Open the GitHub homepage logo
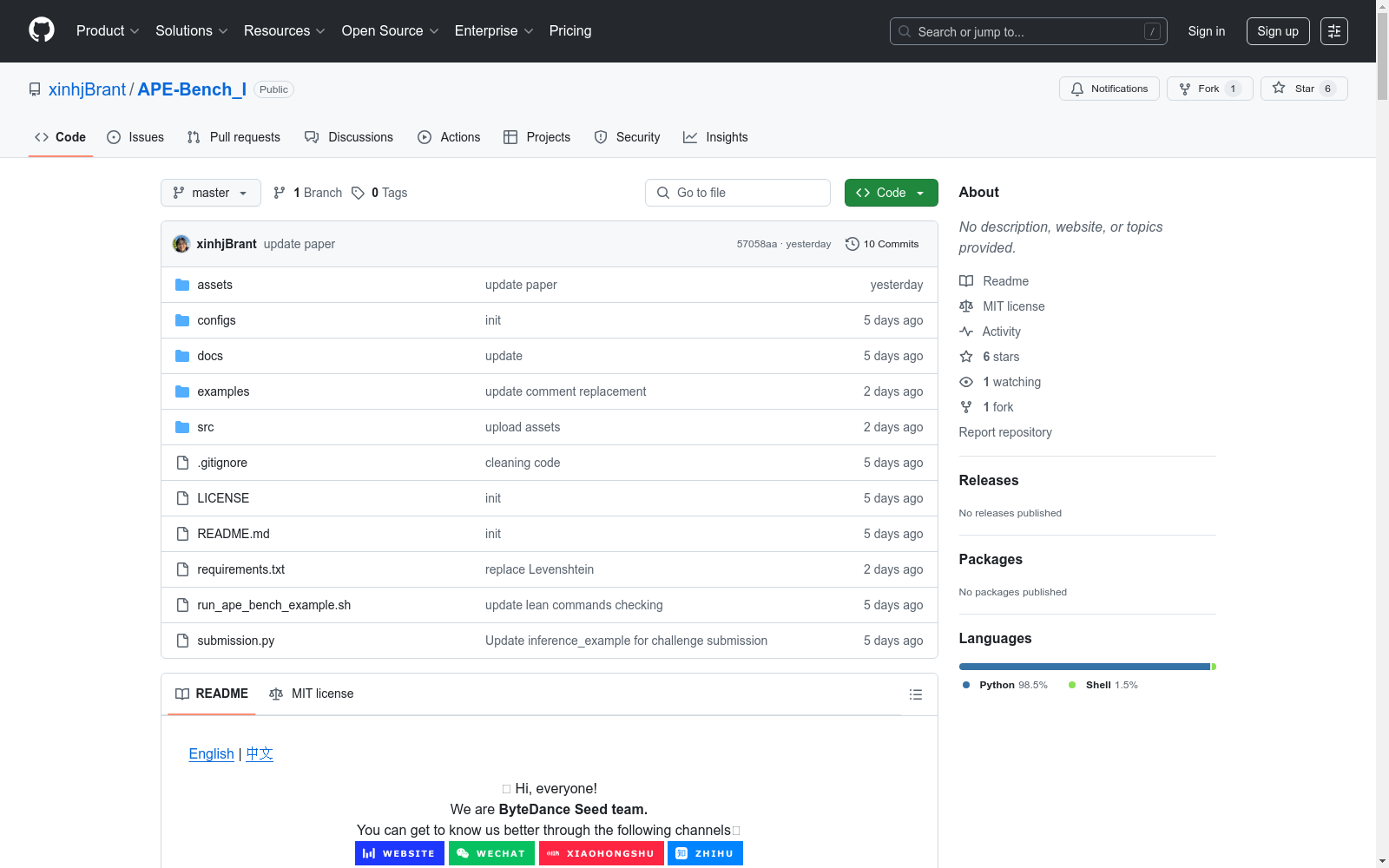The height and width of the screenshot is (868, 1389). [x=42, y=30]
